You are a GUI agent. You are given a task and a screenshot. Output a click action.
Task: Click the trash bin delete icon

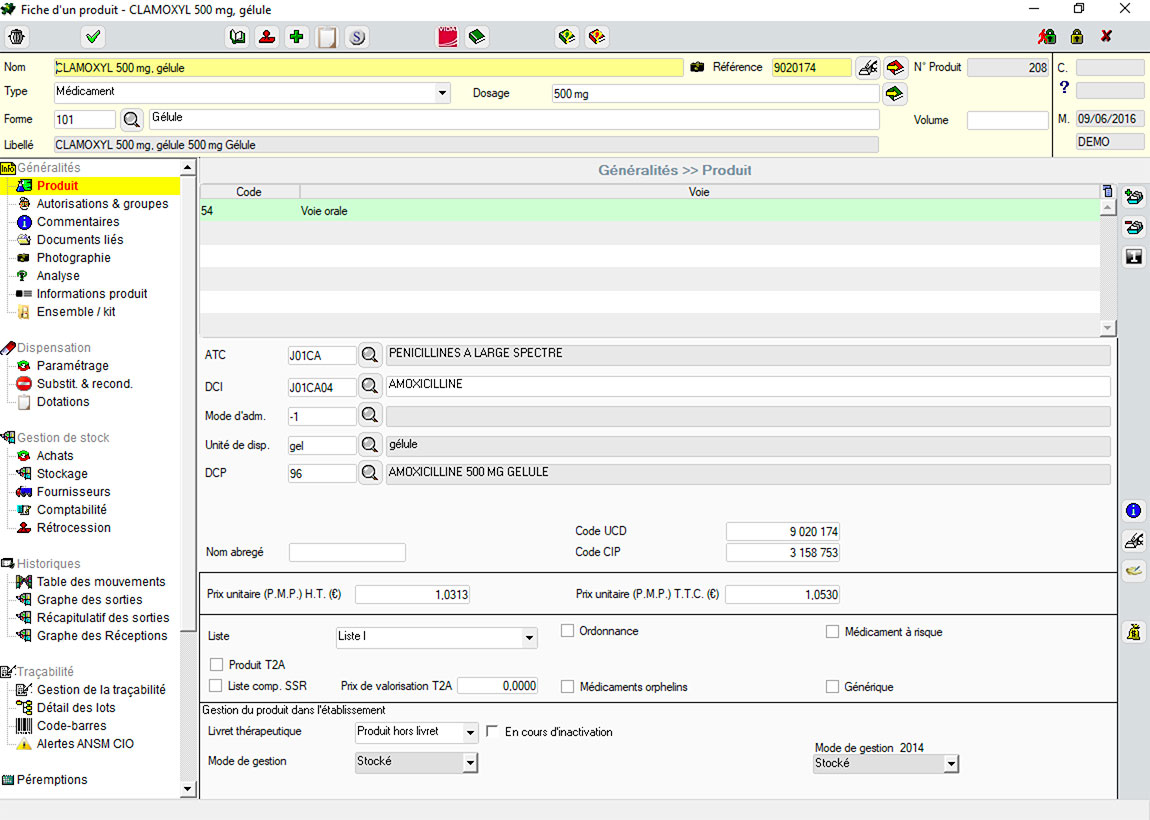(17, 37)
